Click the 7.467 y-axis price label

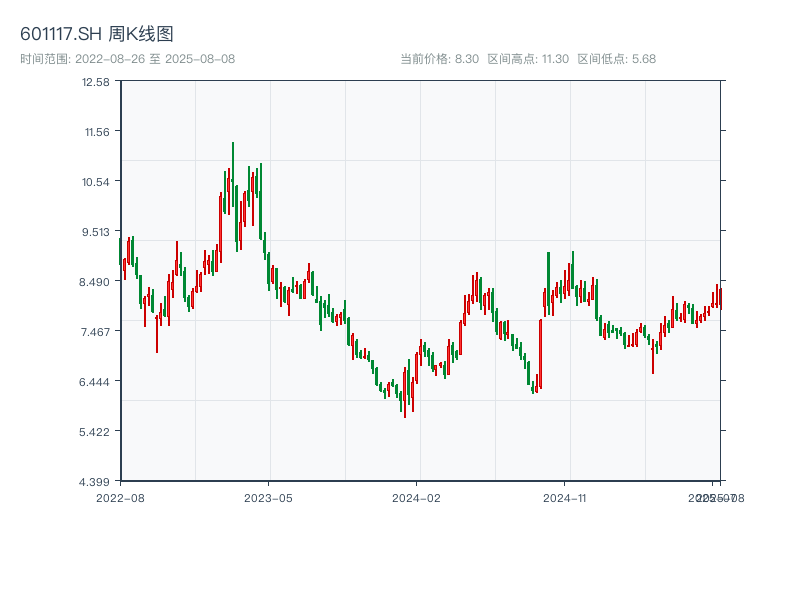[97, 332]
